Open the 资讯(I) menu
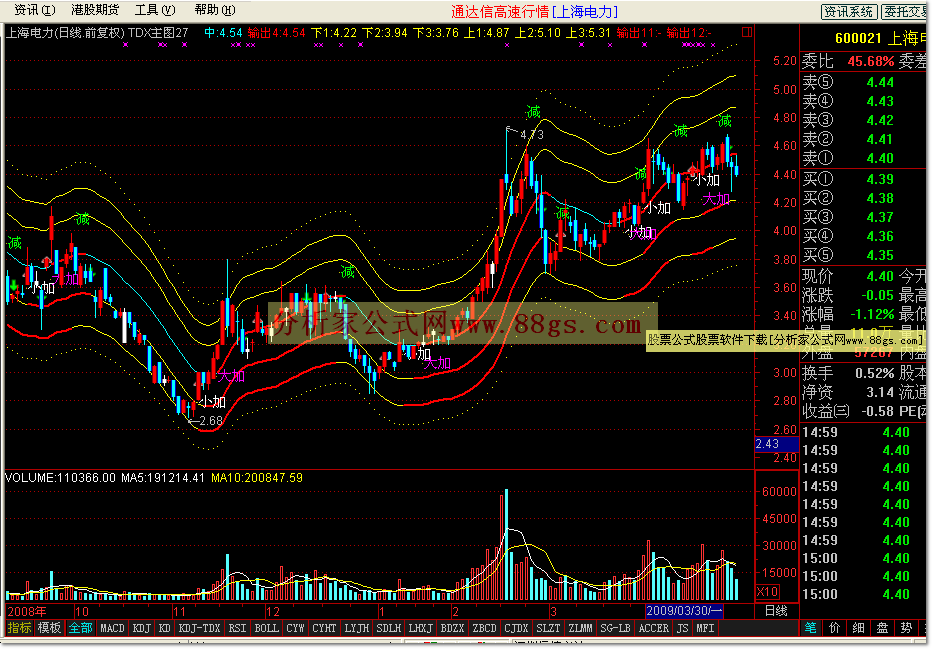This screenshot has width=933, height=649. (x=35, y=10)
